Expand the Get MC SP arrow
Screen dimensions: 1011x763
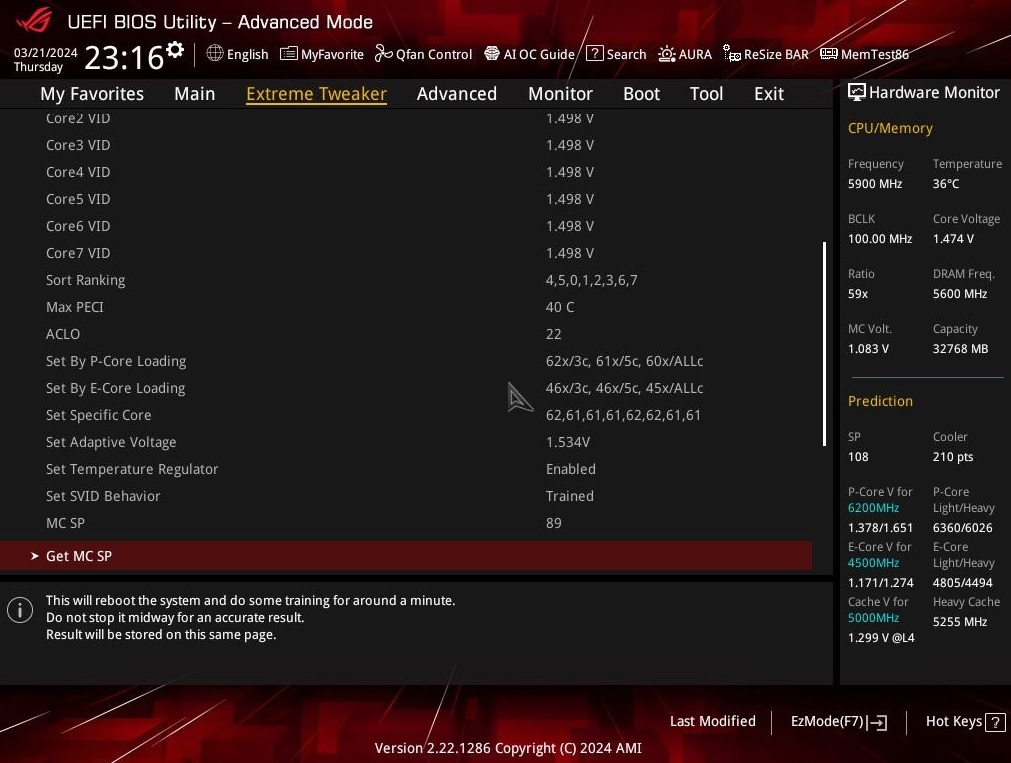pos(35,556)
